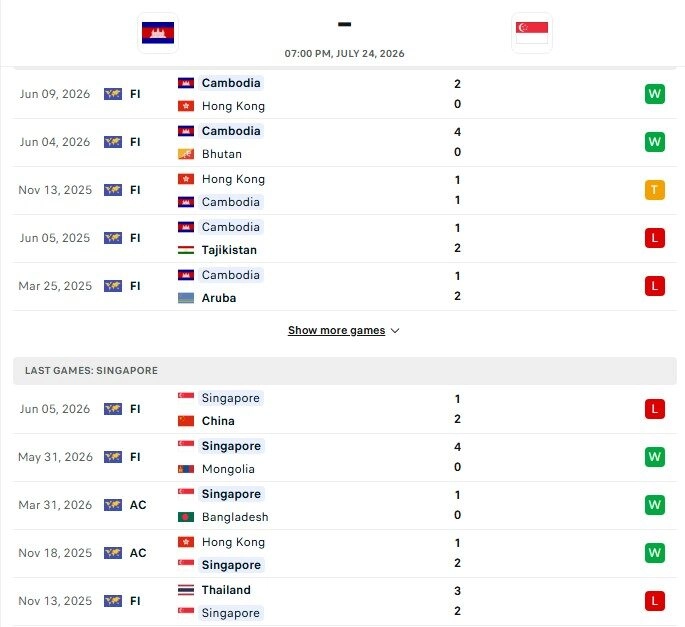
Task: Select the Last Games: Singapore section header
Action: pyautogui.click(x=345, y=371)
